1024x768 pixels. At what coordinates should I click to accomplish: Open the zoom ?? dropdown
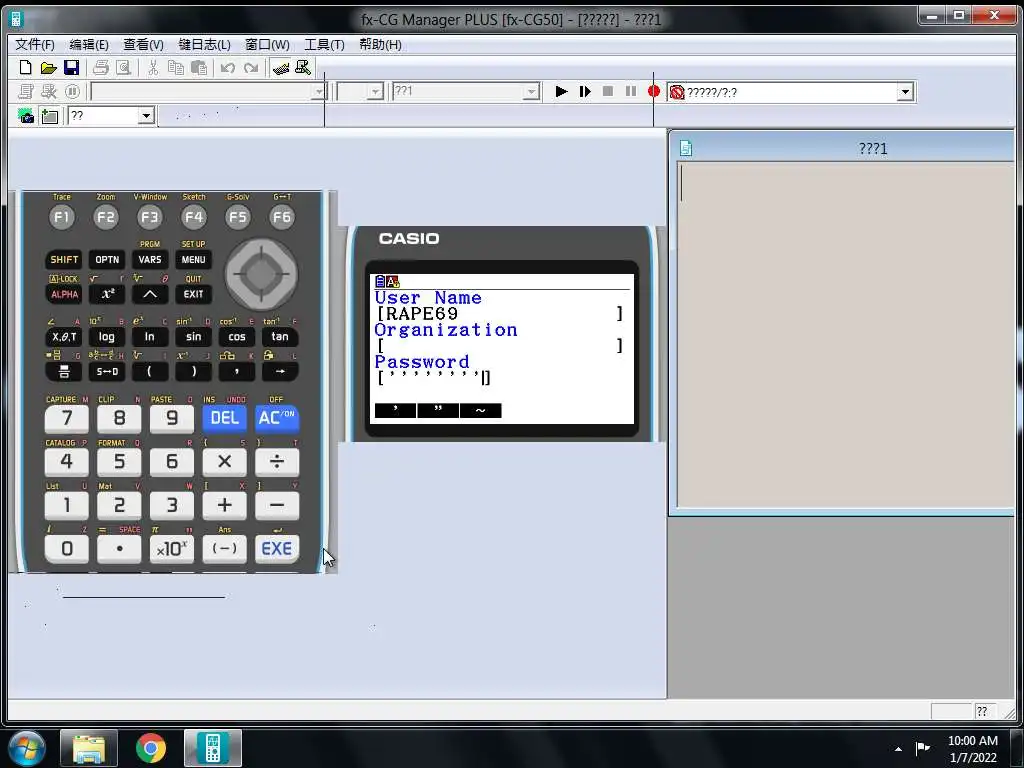point(146,116)
